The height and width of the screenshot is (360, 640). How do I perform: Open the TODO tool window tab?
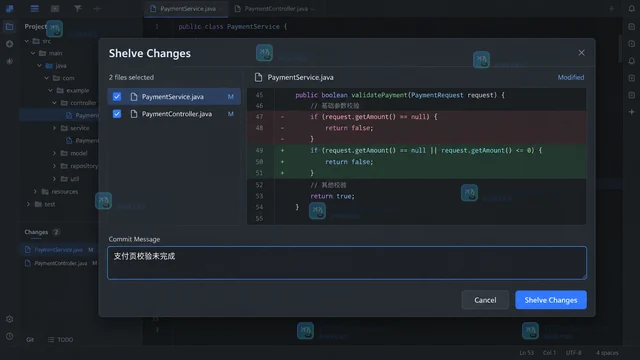[60, 340]
